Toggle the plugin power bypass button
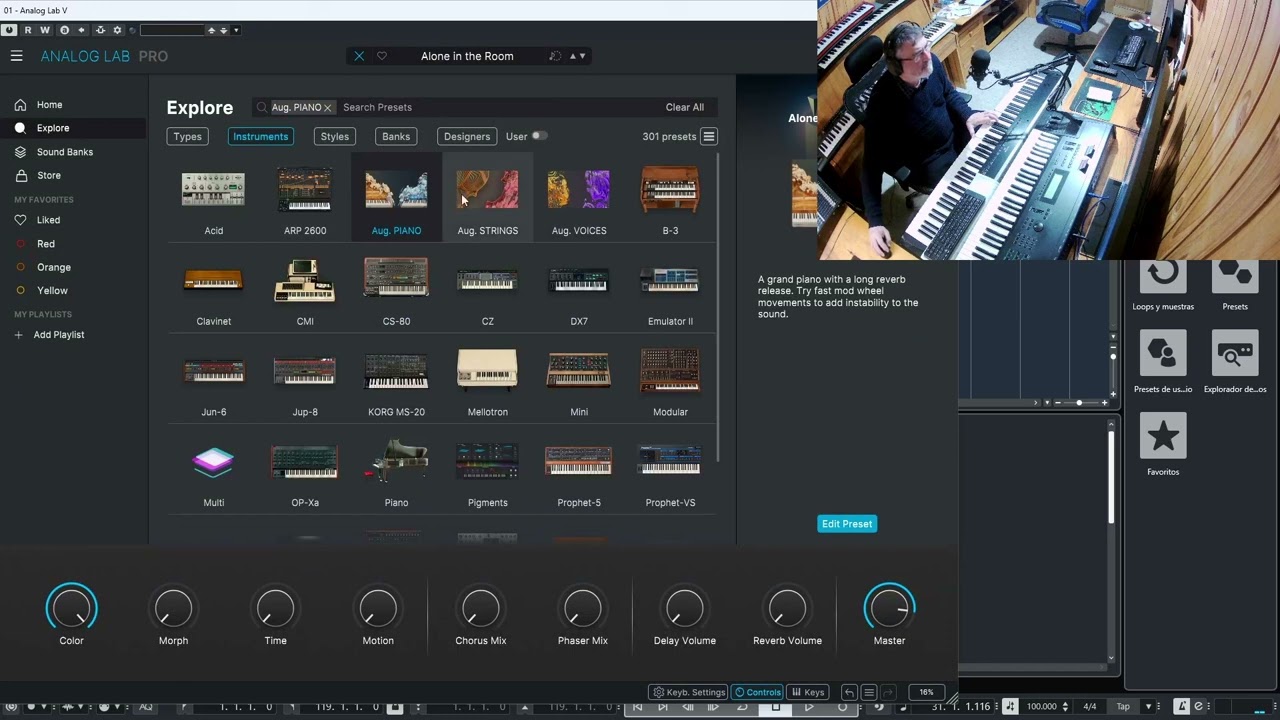The height and width of the screenshot is (720, 1280). coord(9,30)
